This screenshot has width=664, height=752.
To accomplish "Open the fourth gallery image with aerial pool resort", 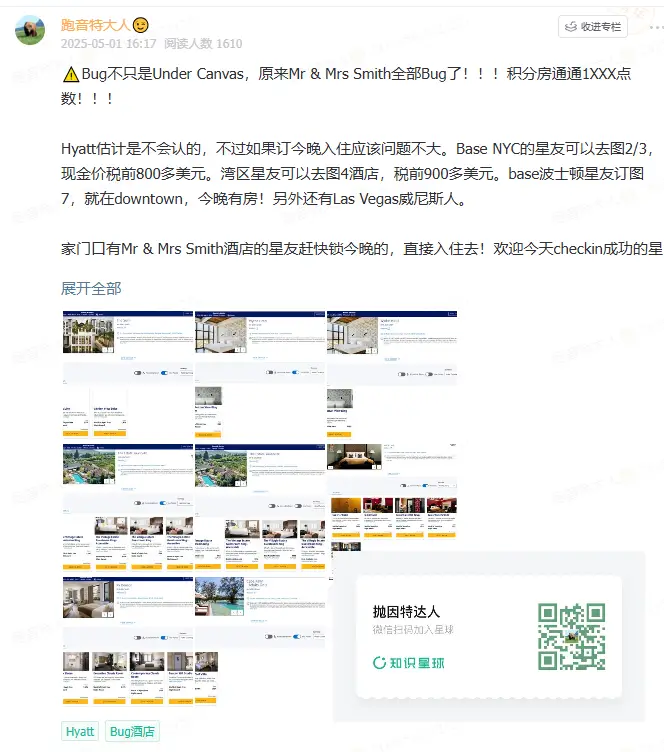I will tap(128, 507).
